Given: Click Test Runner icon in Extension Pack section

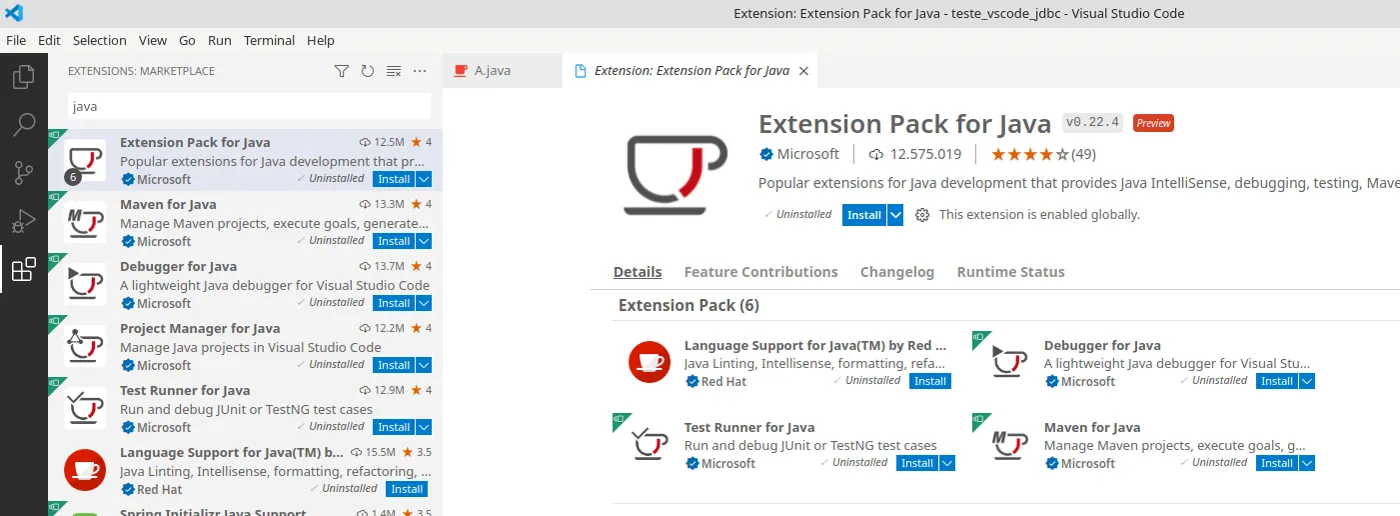Looking at the screenshot, I should pyautogui.click(x=649, y=444).
